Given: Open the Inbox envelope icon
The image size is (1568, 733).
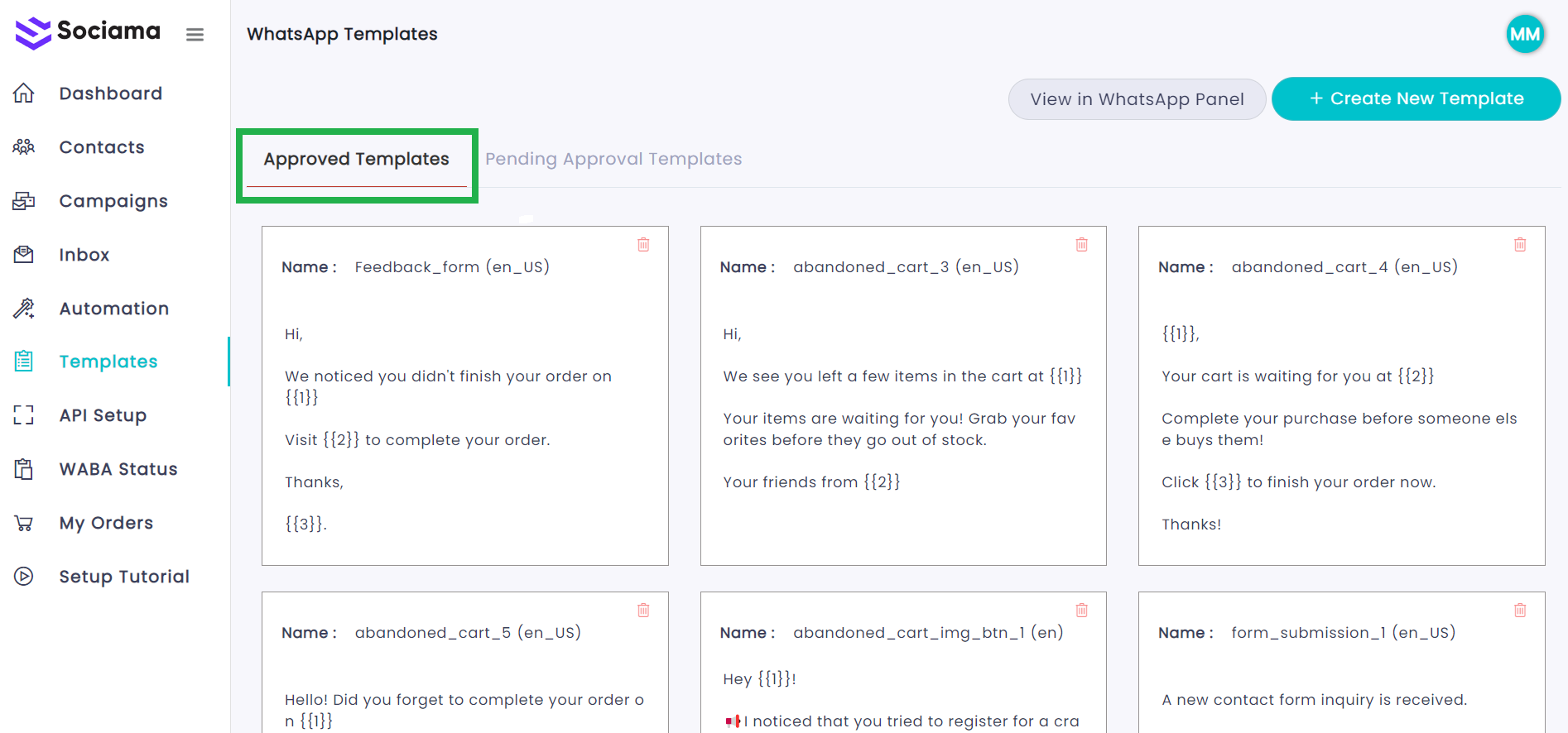Looking at the screenshot, I should point(24,255).
